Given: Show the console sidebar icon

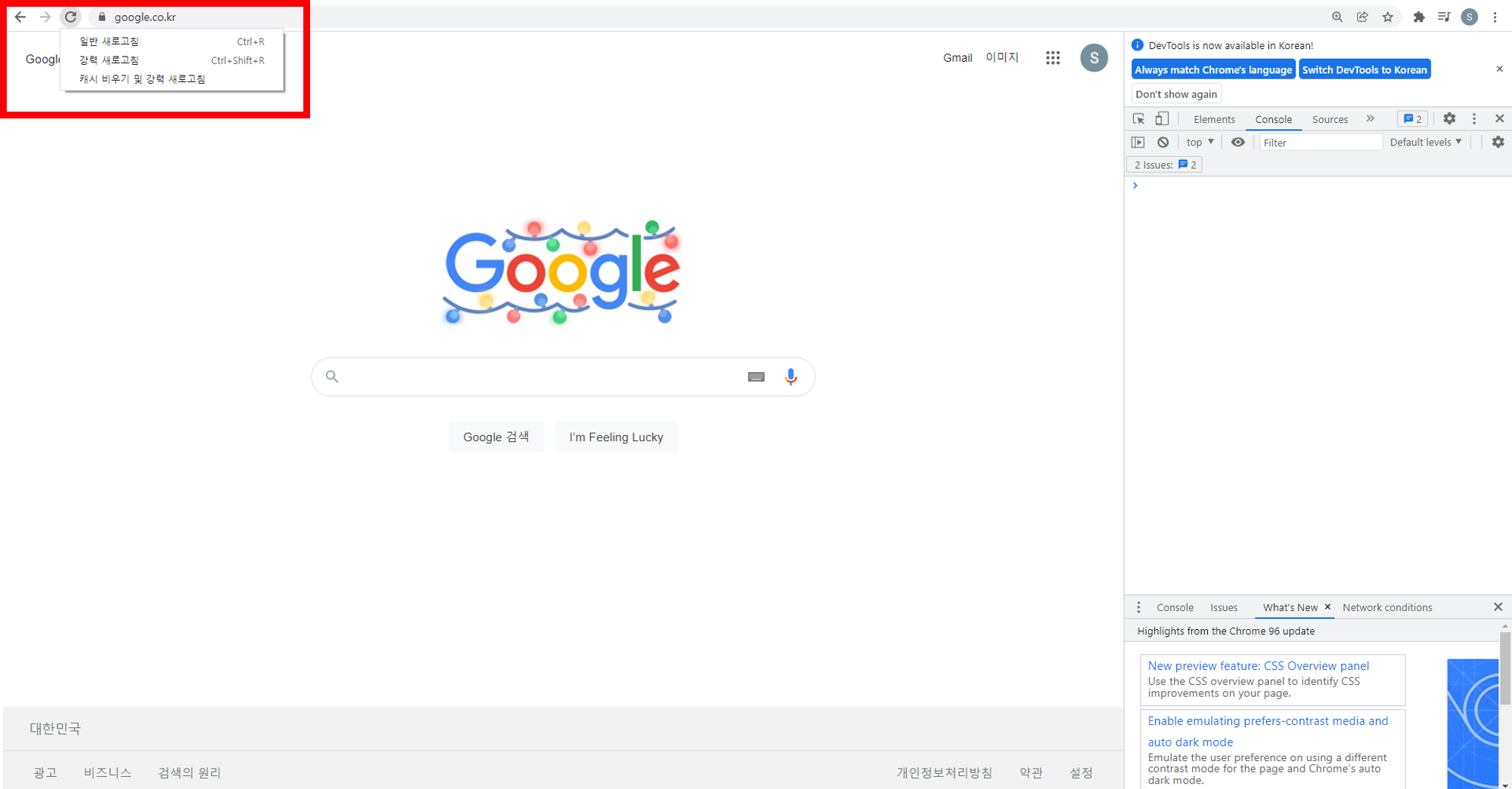Looking at the screenshot, I should point(1139,142).
